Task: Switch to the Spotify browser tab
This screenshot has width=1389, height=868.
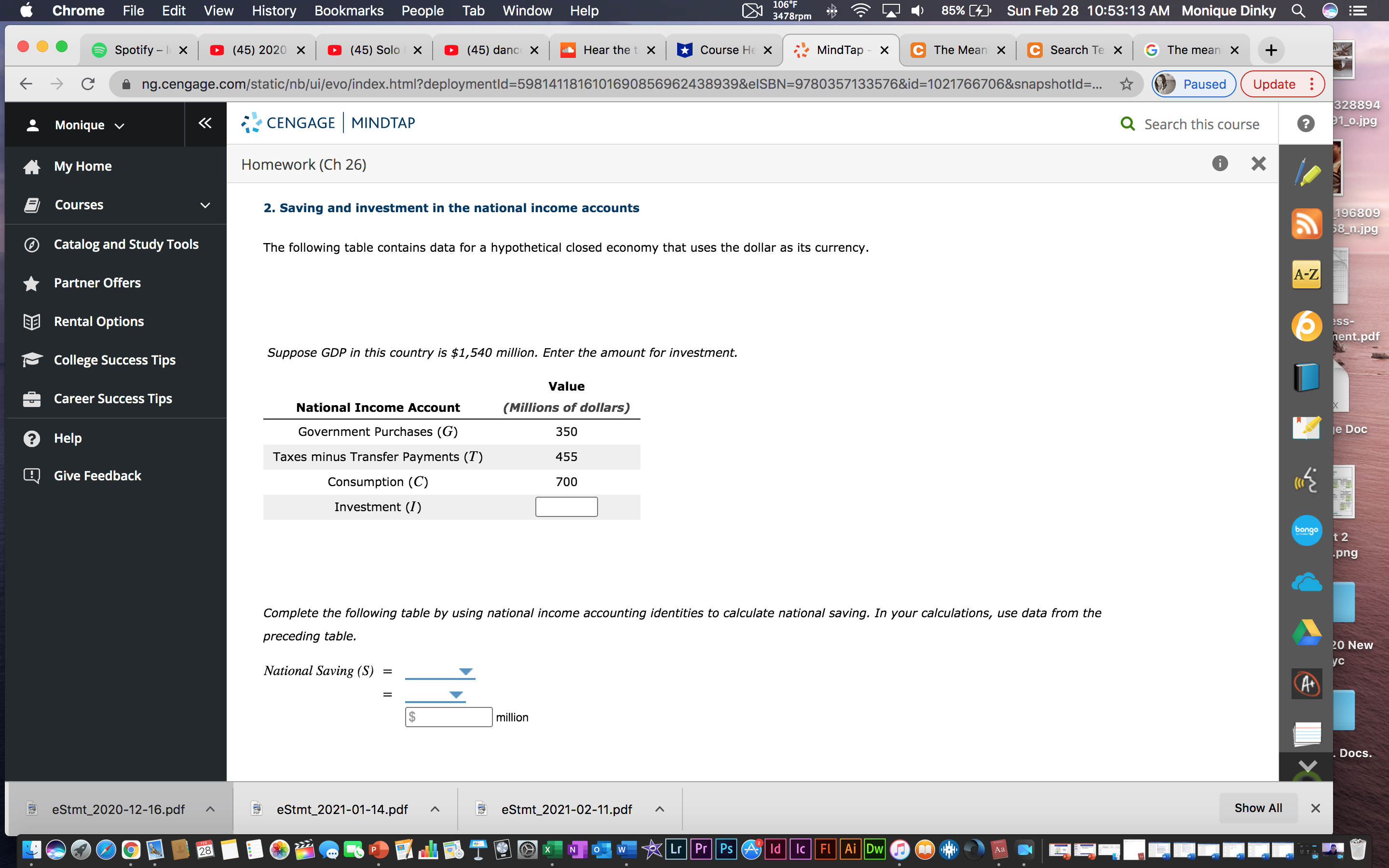Action: (x=138, y=49)
